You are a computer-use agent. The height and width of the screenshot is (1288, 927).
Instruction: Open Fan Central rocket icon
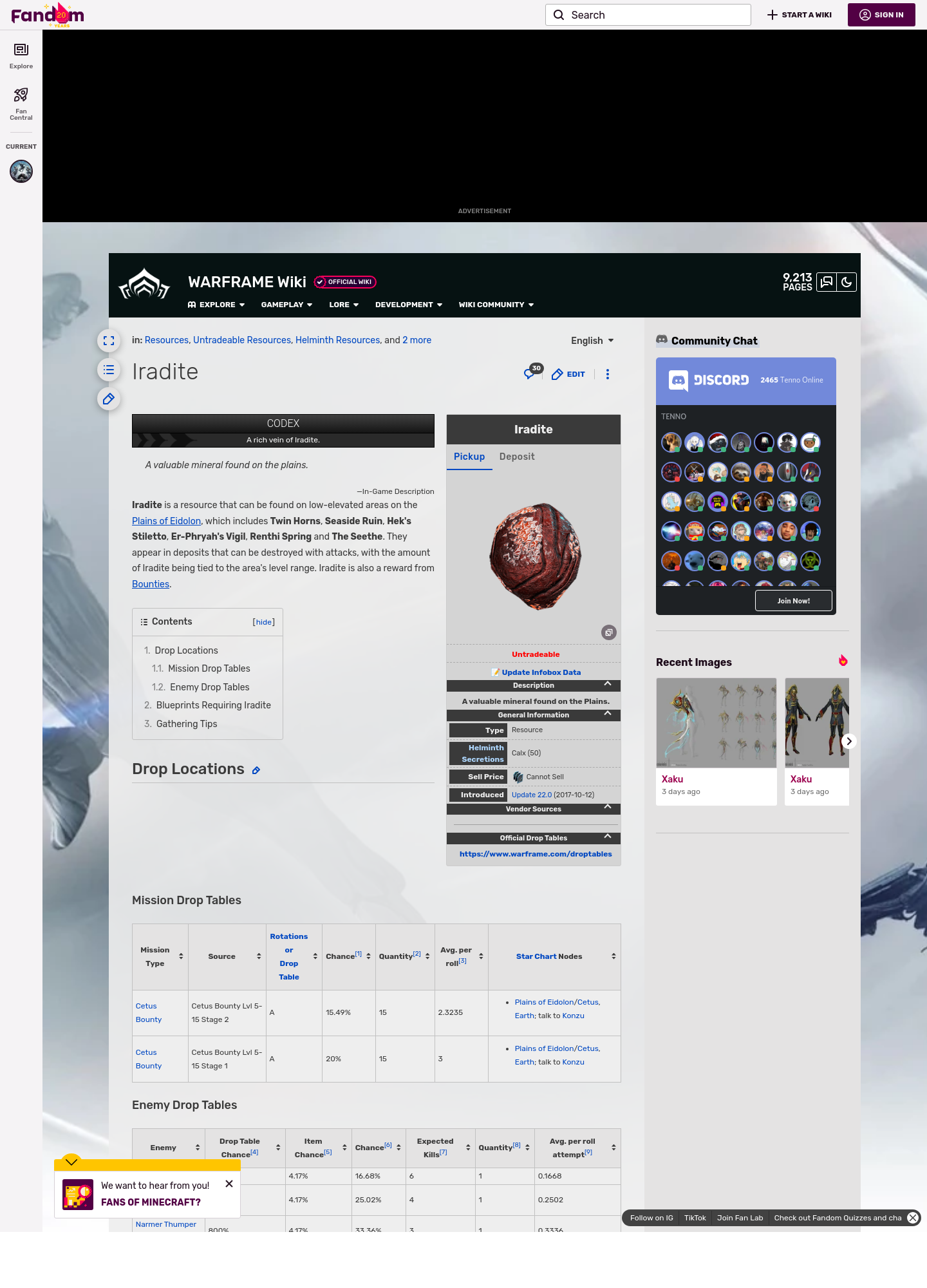point(21,95)
